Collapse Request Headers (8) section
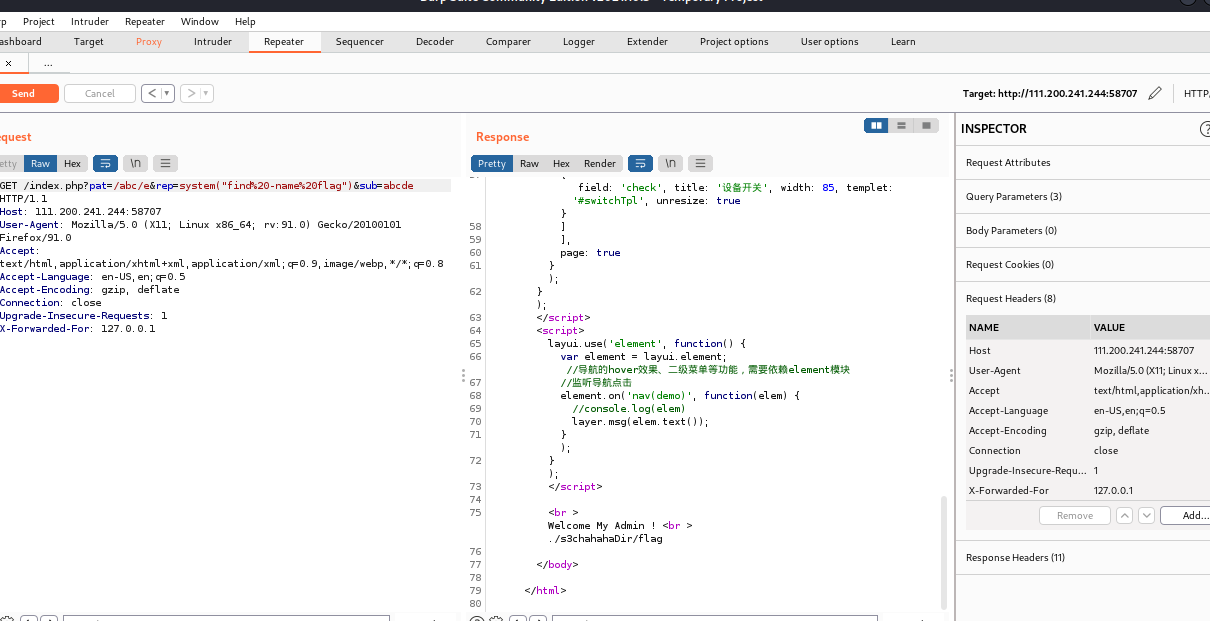Screen dimensions: 1210x621 (x=1085, y=299)
